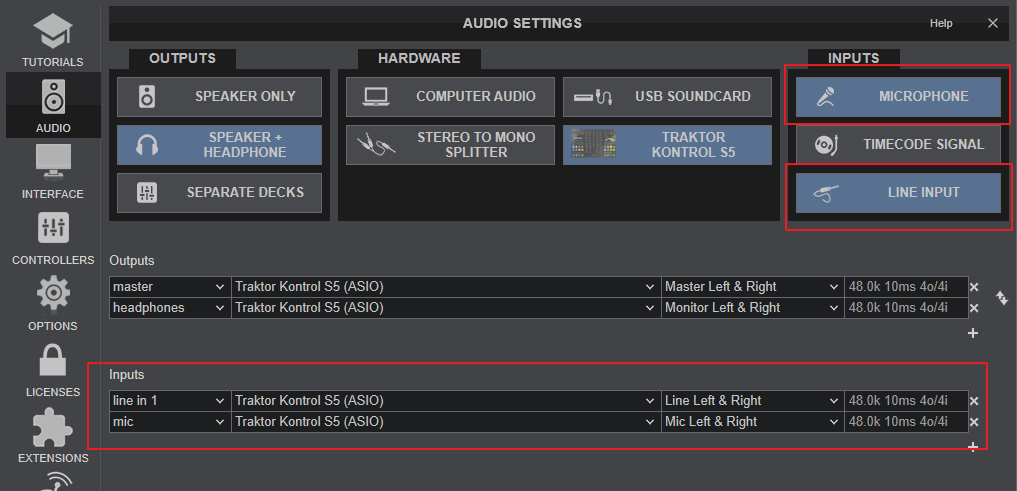Select Speaker Only output
This screenshot has height=491, width=1017.
[219, 97]
